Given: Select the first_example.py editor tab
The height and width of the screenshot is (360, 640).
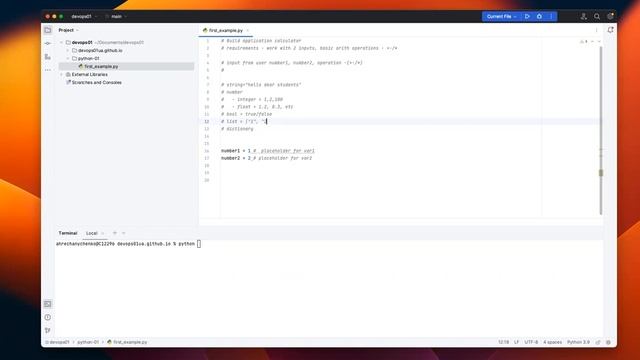Looking at the screenshot, I should click(225, 31).
